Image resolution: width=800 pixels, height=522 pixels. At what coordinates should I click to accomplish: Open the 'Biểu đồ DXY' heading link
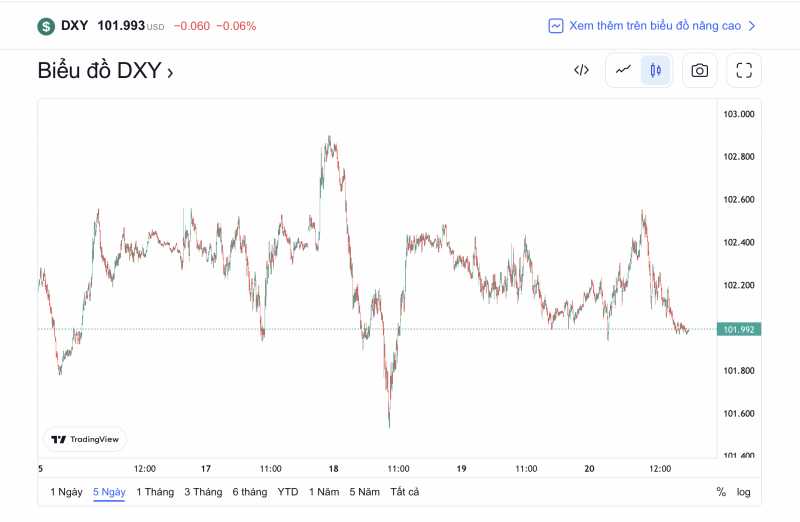[x=105, y=71]
